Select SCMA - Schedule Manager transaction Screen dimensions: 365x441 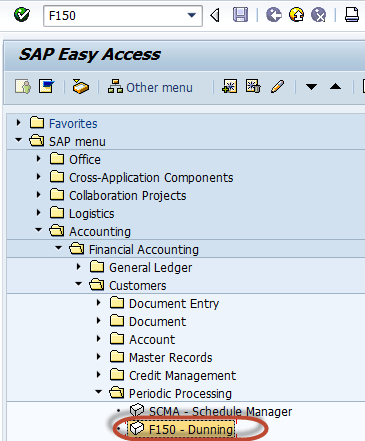point(220,411)
